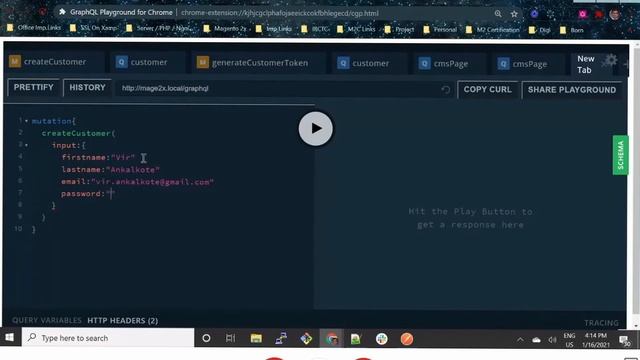
Task: Open the clock showing 4:14 PM
Action: (x=596, y=340)
